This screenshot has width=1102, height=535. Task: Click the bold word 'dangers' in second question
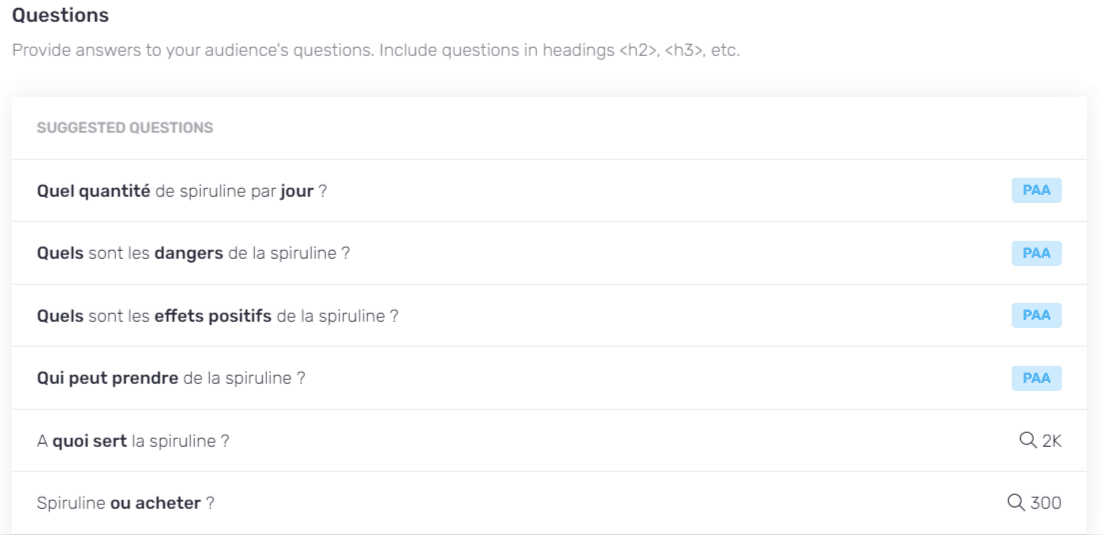click(189, 253)
